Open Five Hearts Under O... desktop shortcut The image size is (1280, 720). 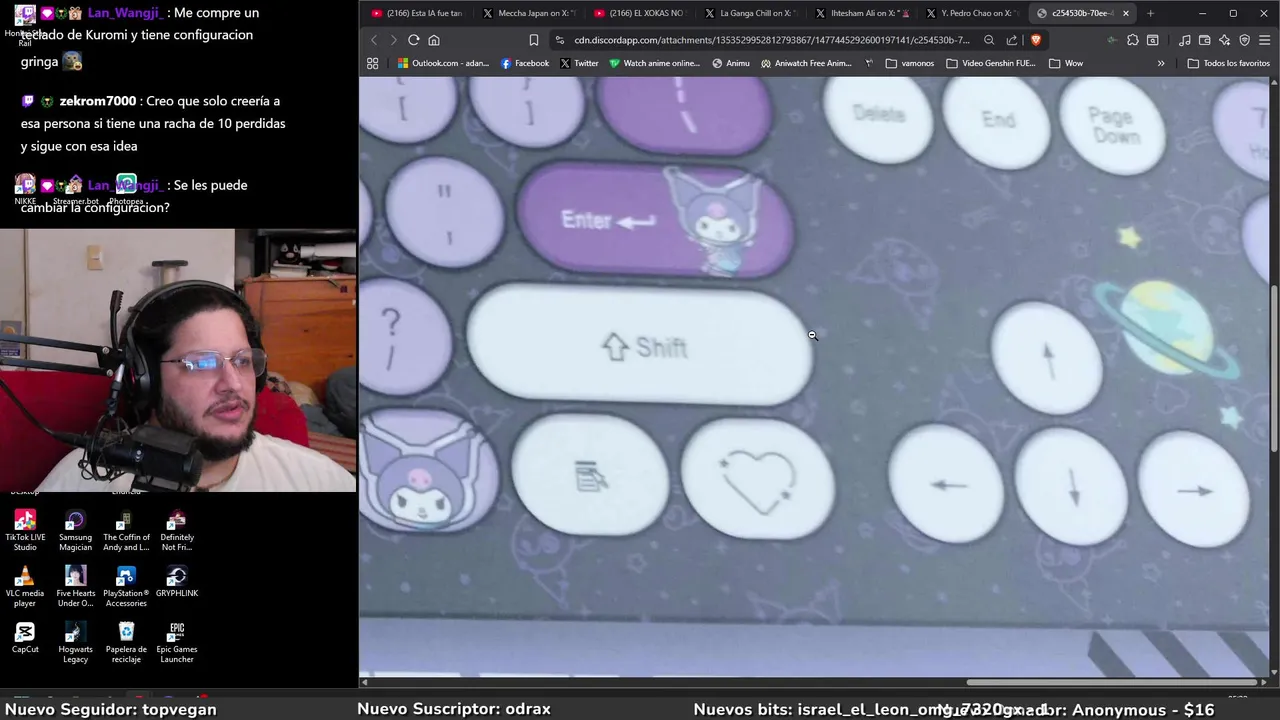point(75,586)
